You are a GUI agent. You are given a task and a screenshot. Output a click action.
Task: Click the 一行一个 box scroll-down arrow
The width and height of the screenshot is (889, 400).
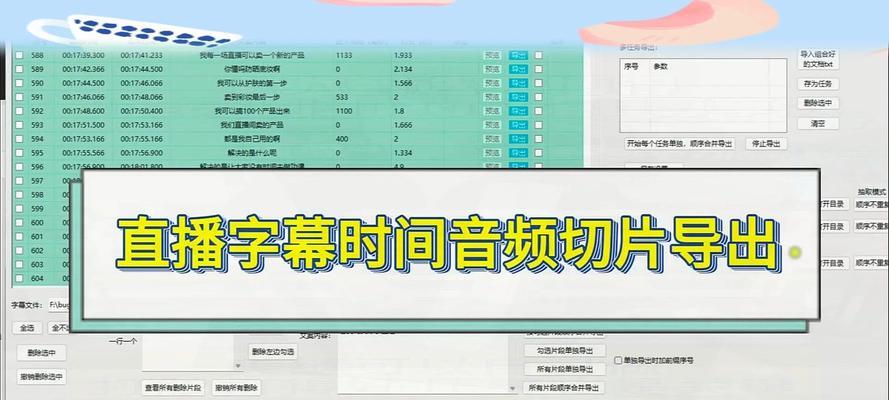[x=239, y=366]
